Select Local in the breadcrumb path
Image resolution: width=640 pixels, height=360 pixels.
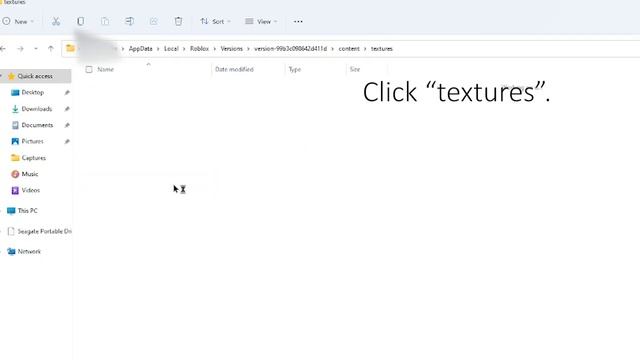[x=171, y=49]
